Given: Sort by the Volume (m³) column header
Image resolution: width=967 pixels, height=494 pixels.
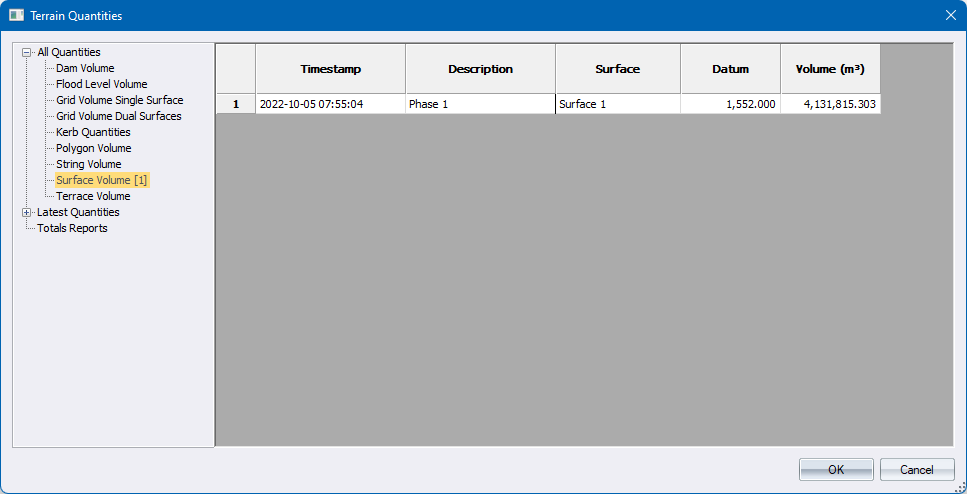Looking at the screenshot, I should (x=830, y=69).
